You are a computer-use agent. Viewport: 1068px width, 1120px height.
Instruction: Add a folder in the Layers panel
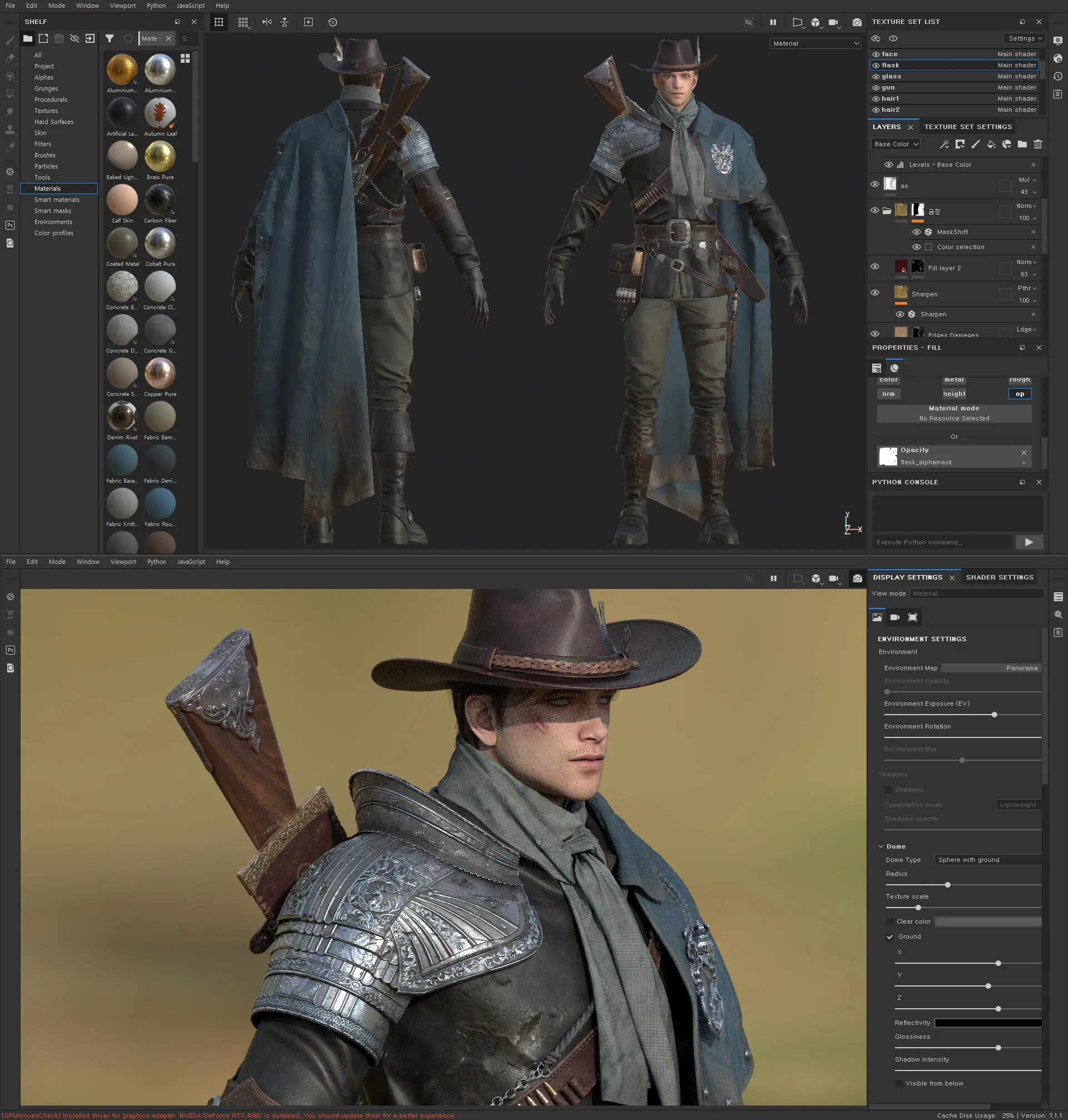click(x=1022, y=145)
